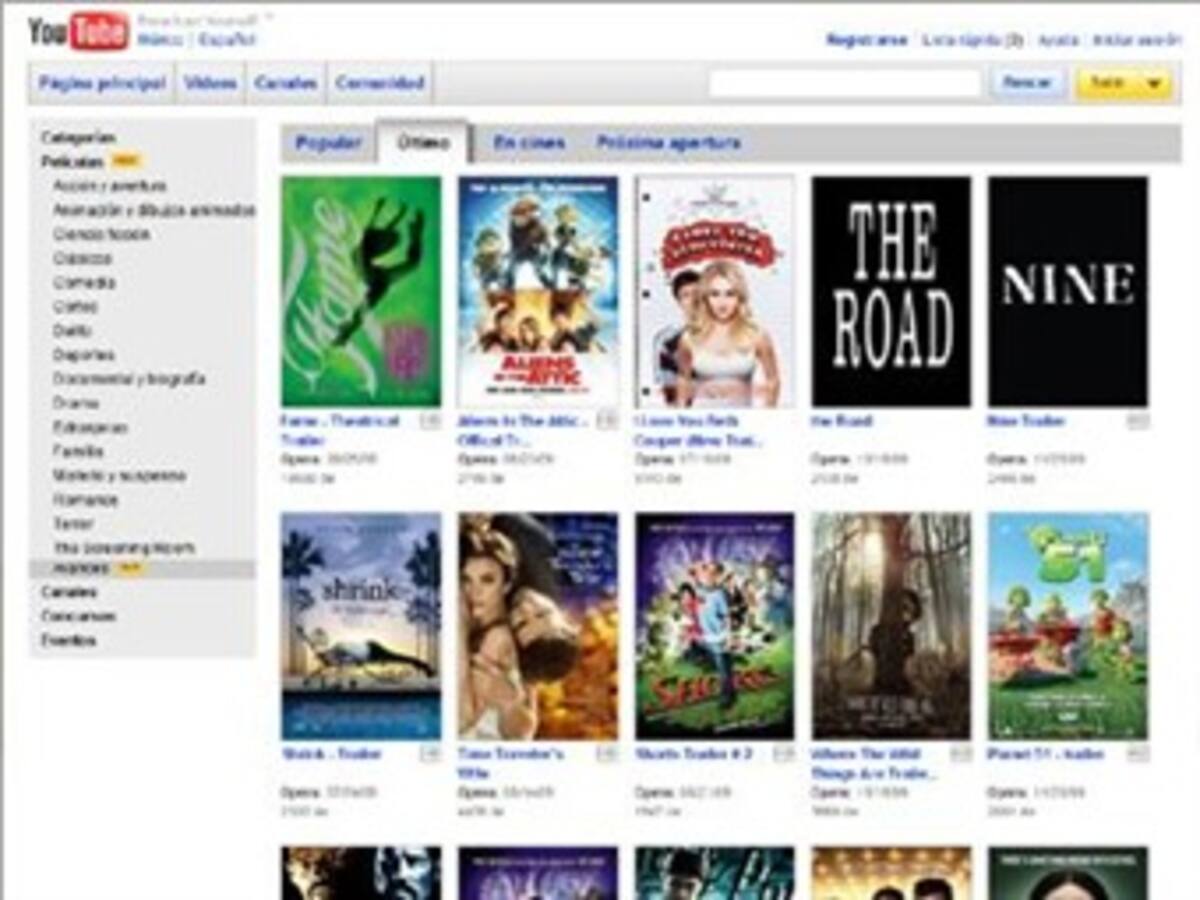Choose Misterio y suspenso category
The height and width of the screenshot is (900, 1200).
tap(119, 476)
